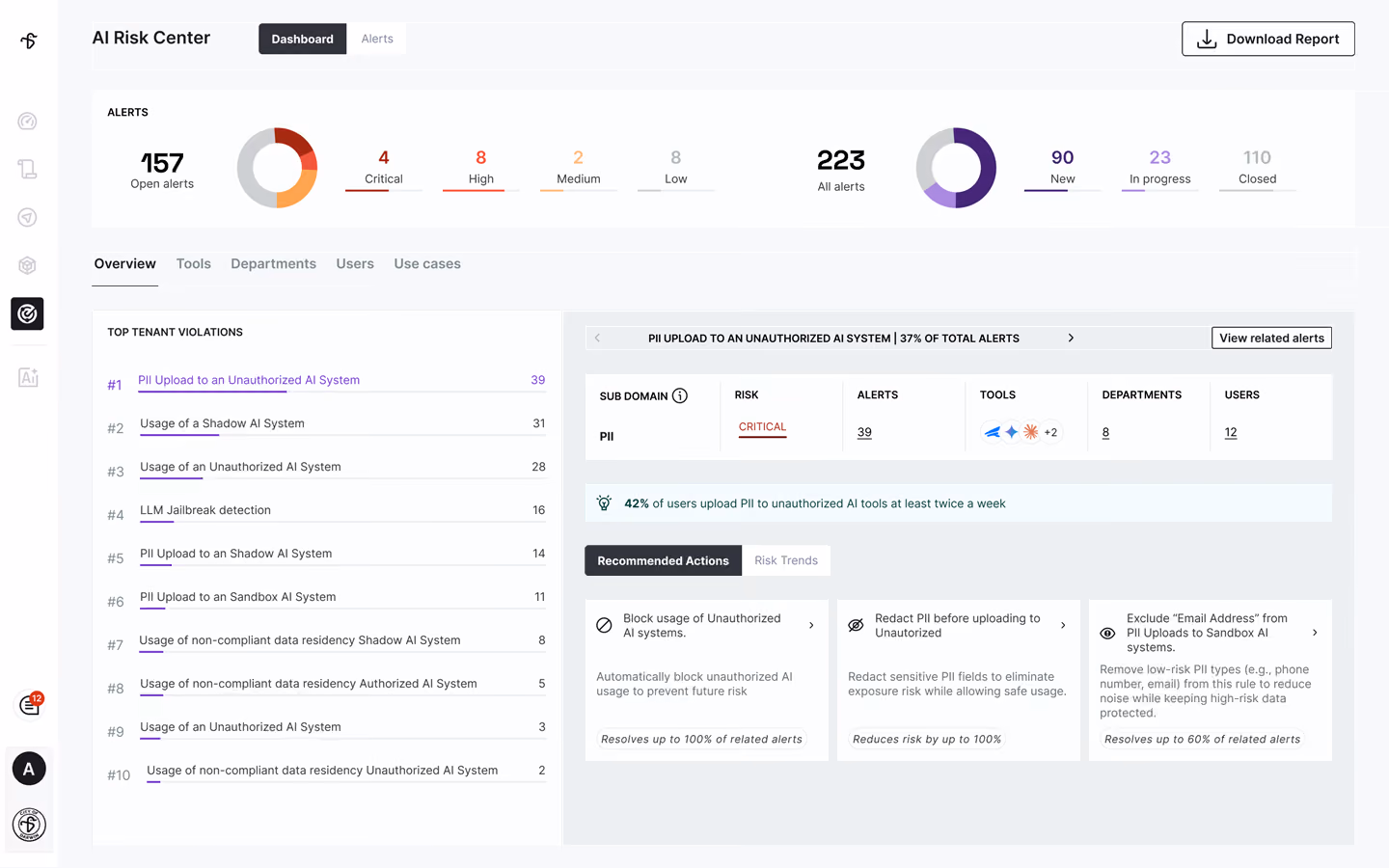Viewport: 1389px width, 868px height.
Task: Filter by 8 Low alerts
Action: 675,168
